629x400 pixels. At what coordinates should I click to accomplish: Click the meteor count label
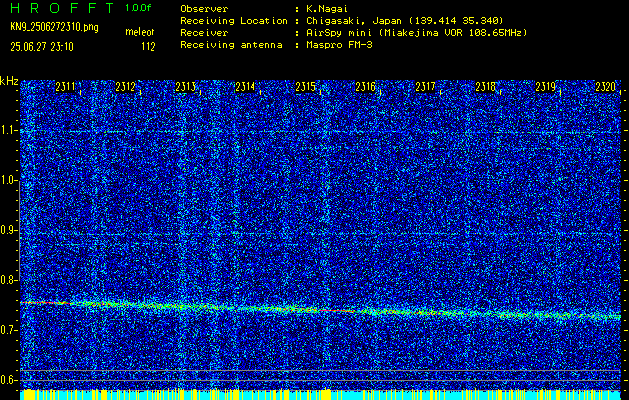pyautogui.click(x=140, y=32)
